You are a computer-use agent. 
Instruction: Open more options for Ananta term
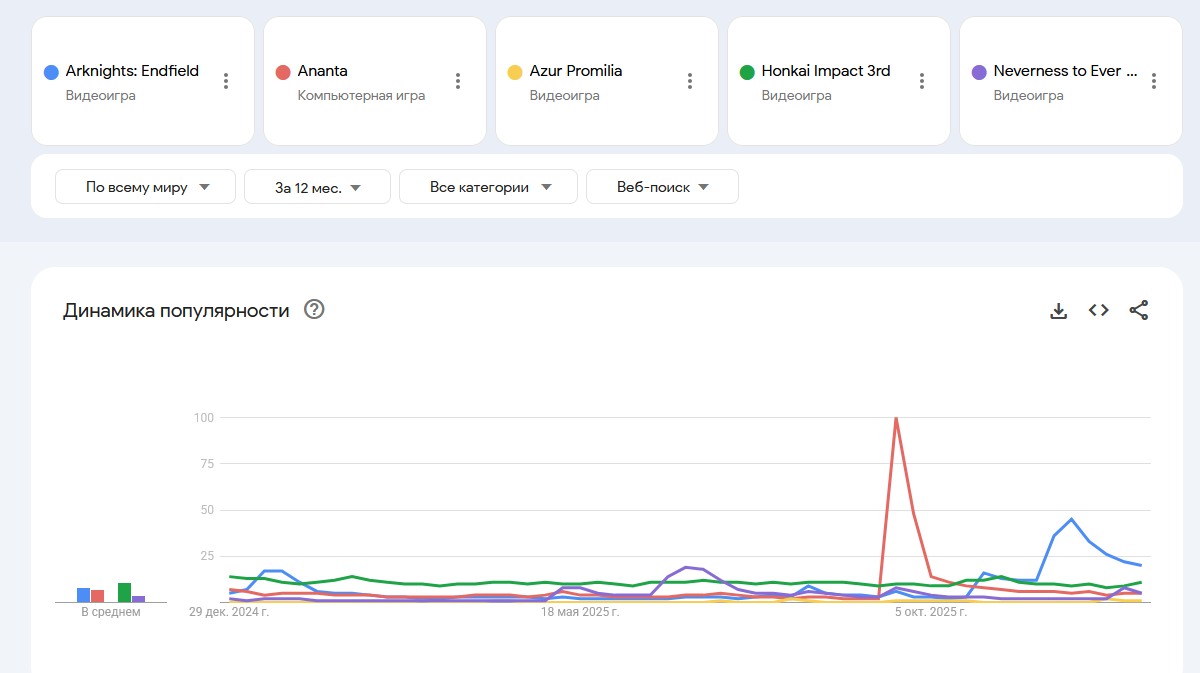click(458, 81)
